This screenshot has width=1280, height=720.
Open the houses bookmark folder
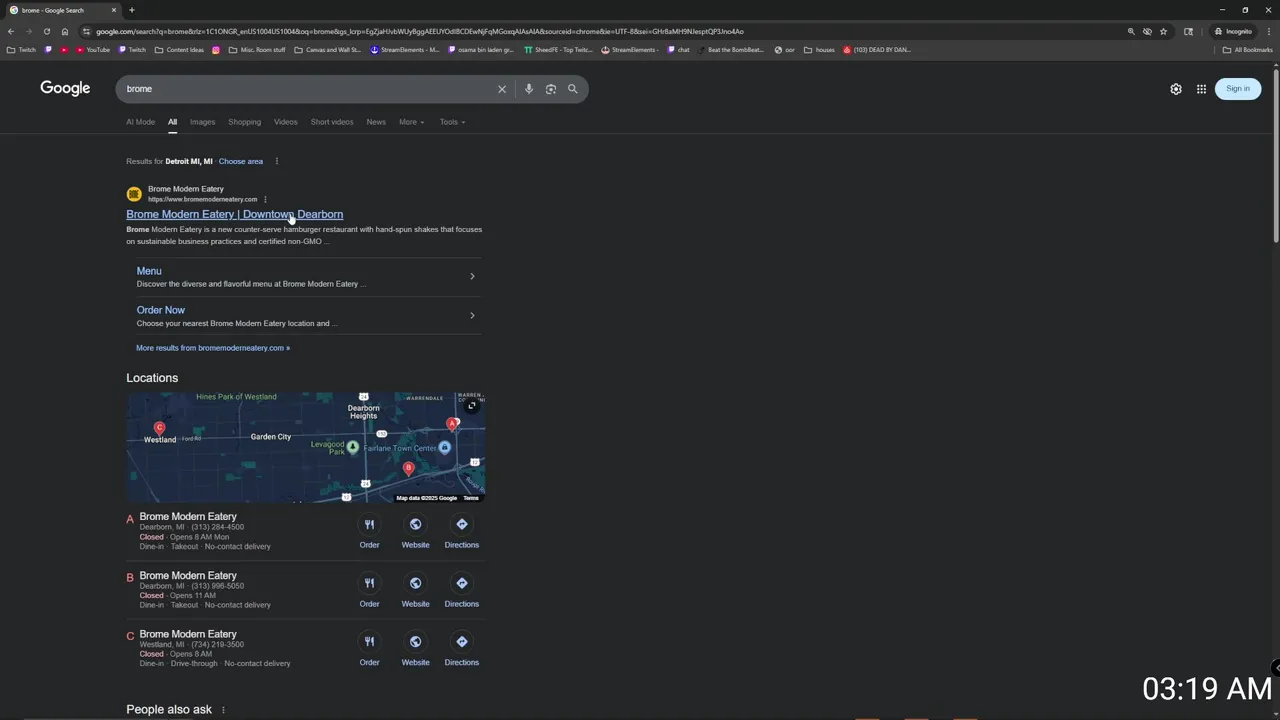tap(819, 49)
